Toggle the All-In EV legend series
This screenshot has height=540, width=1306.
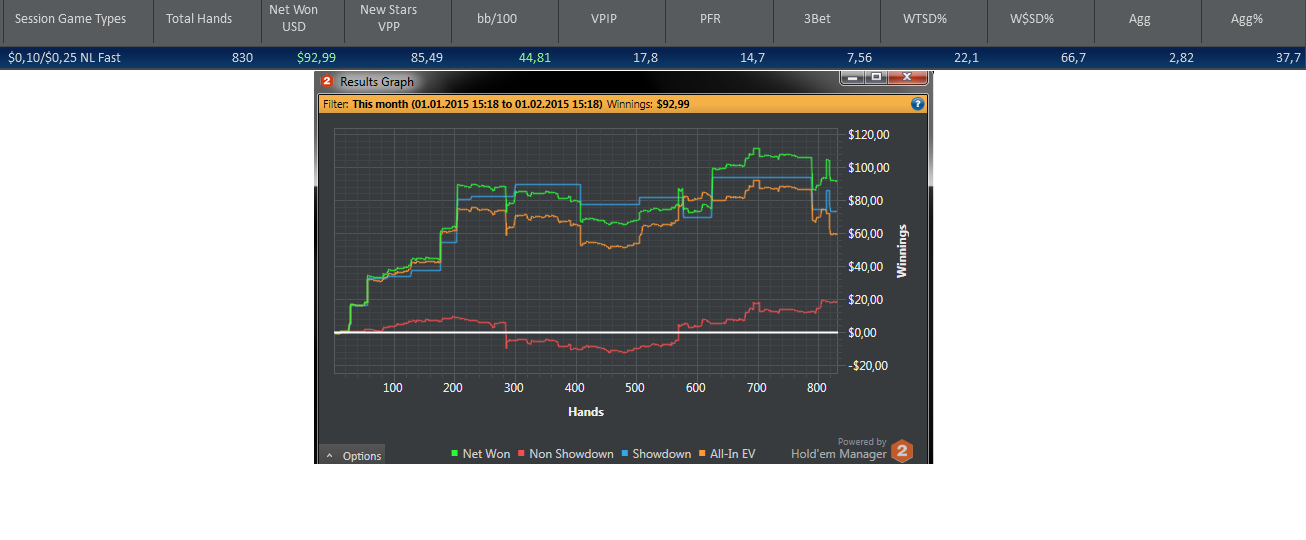tap(726, 454)
